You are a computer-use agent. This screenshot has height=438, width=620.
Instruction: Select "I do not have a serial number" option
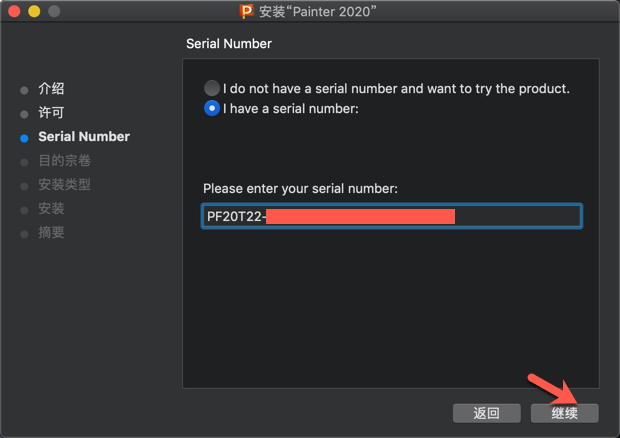(x=211, y=88)
